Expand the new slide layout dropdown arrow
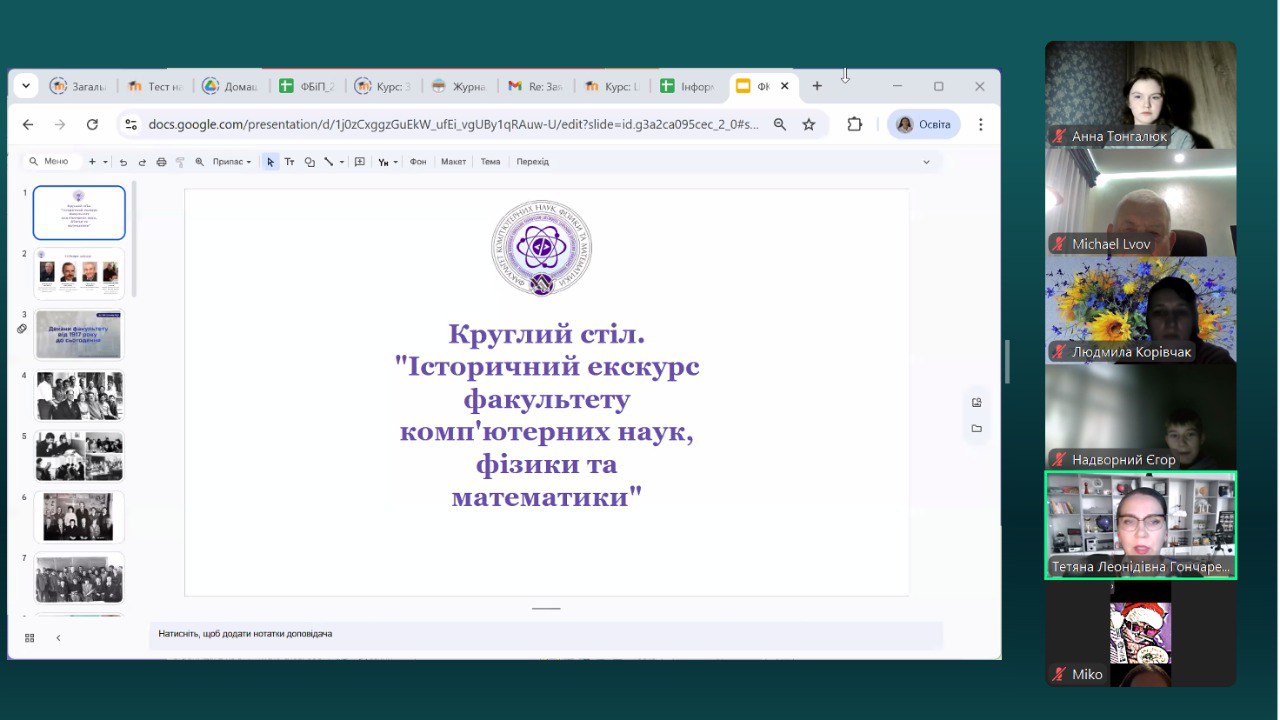The width and height of the screenshot is (1280, 720). 105,162
